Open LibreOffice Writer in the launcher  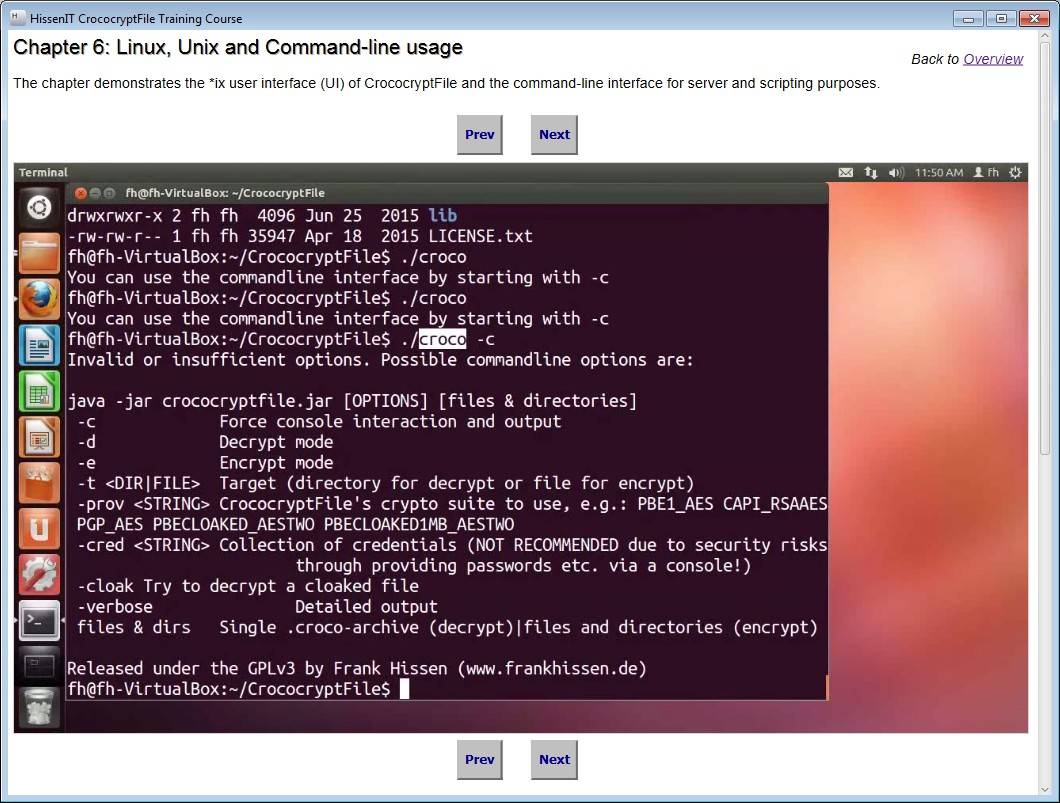pos(39,345)
